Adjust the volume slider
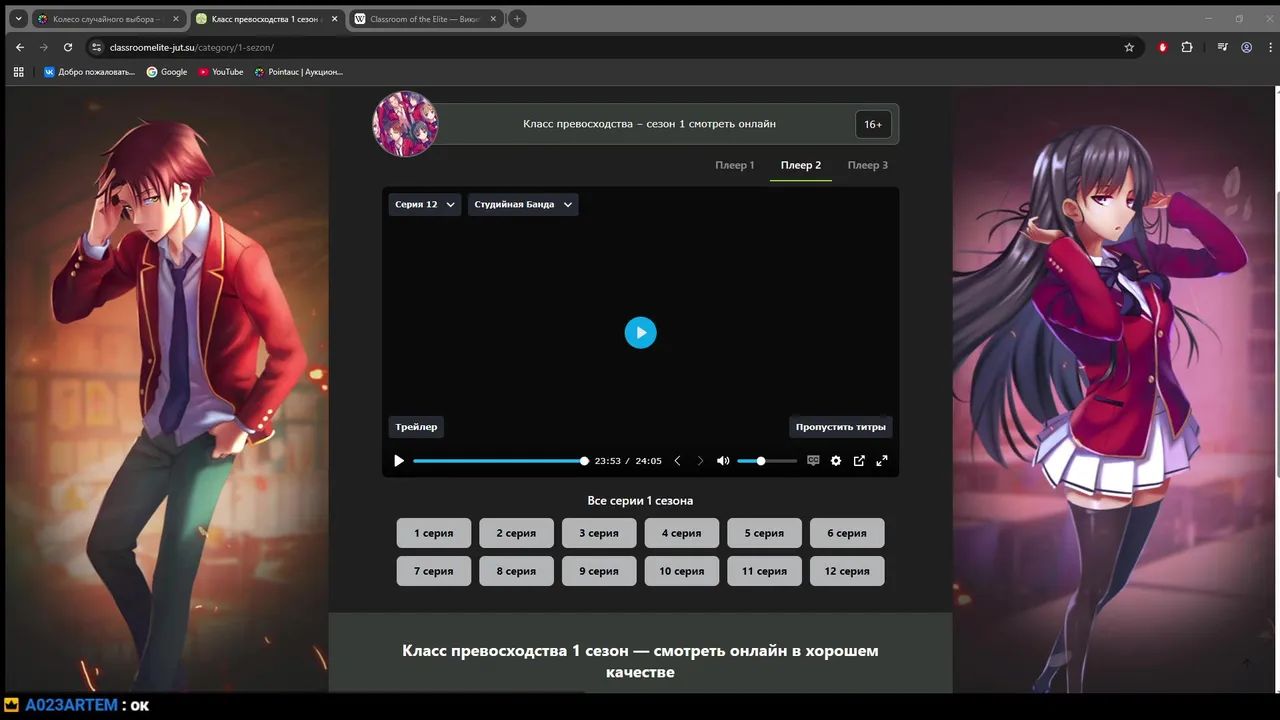Viewport: 1280px width, 720px height. pyautogui.click(x=767, y=461)
